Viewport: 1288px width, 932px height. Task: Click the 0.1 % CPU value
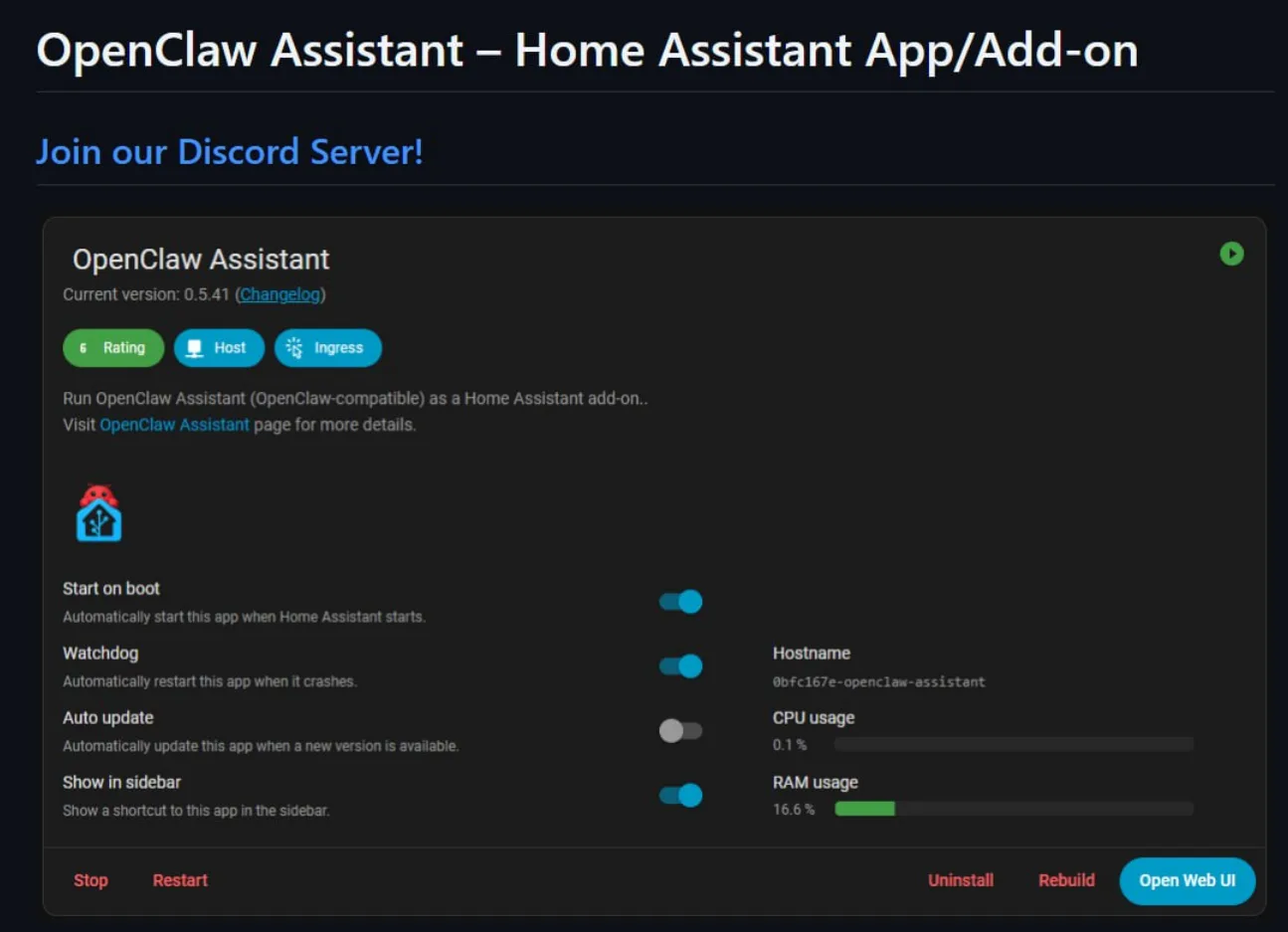point(790,745)
